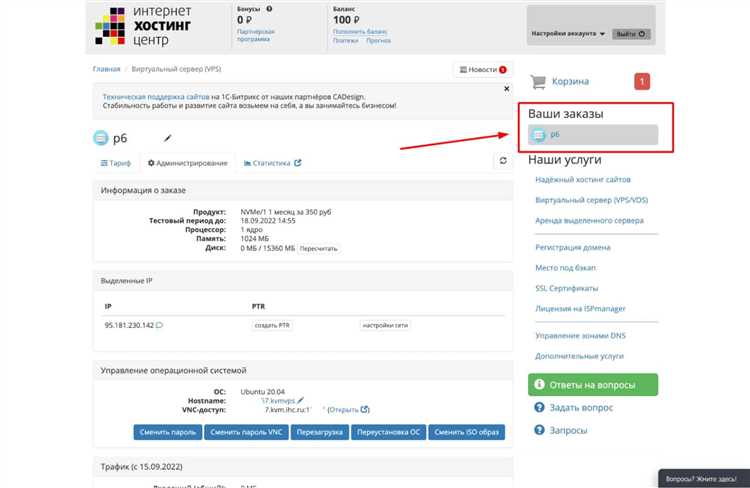Click создать PTR button
Screen dimensions: 750x488
pyautogui.click(x=272, y=325)
